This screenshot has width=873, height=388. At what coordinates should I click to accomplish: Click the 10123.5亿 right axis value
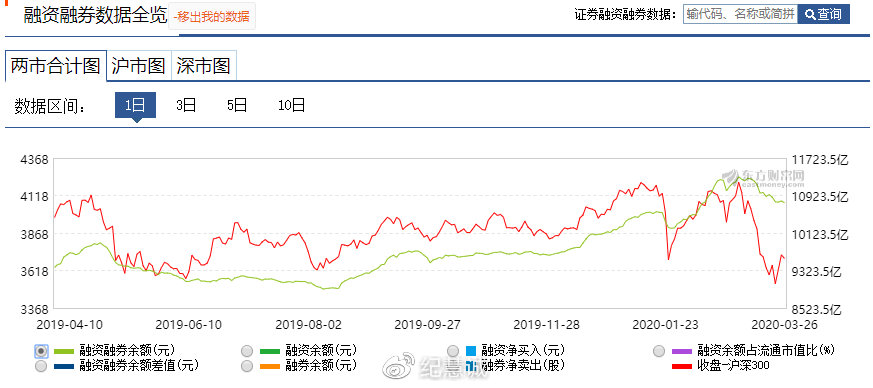[819, 235]
